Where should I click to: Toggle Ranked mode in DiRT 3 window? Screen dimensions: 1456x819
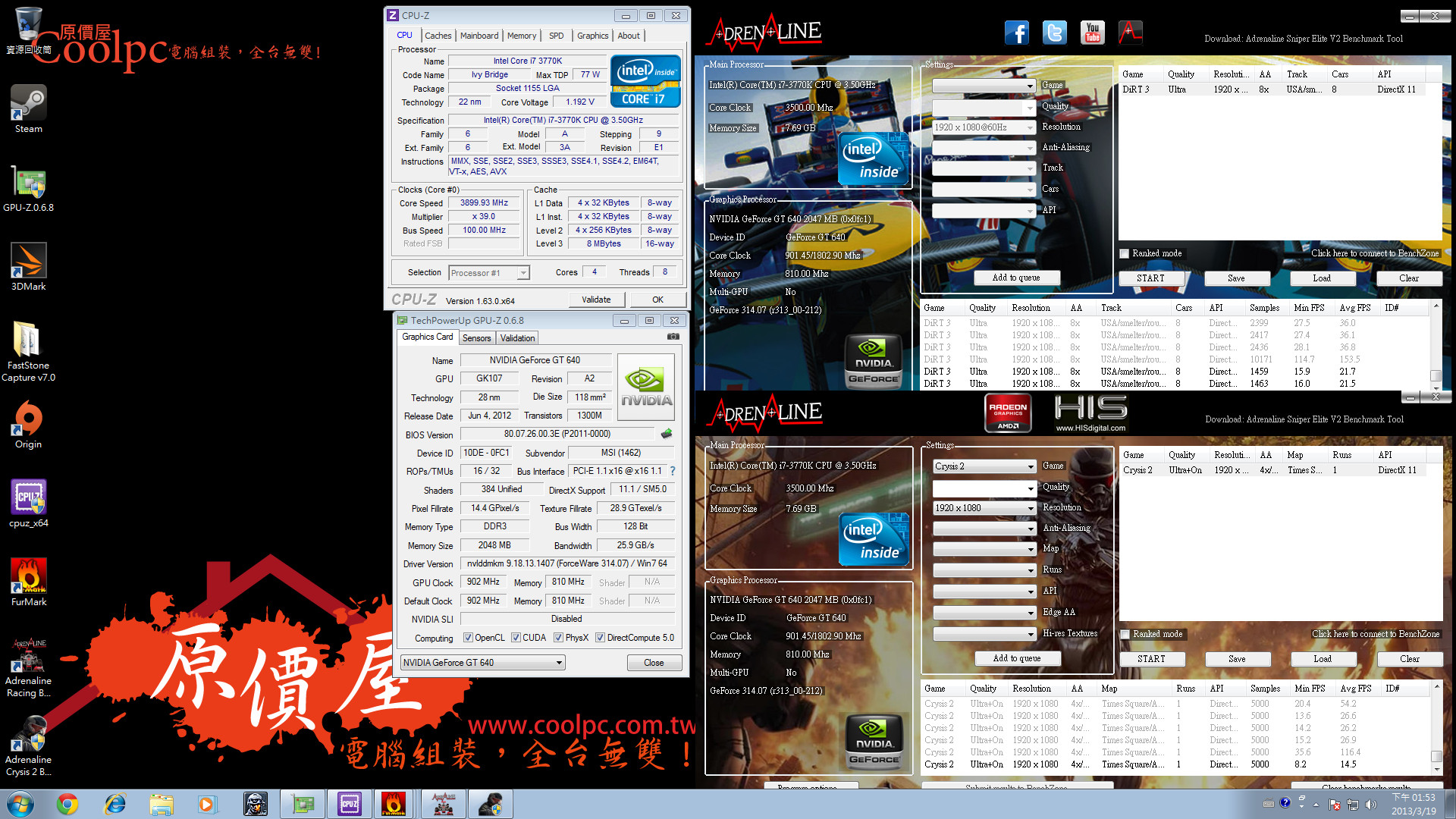click(1125, 253)
